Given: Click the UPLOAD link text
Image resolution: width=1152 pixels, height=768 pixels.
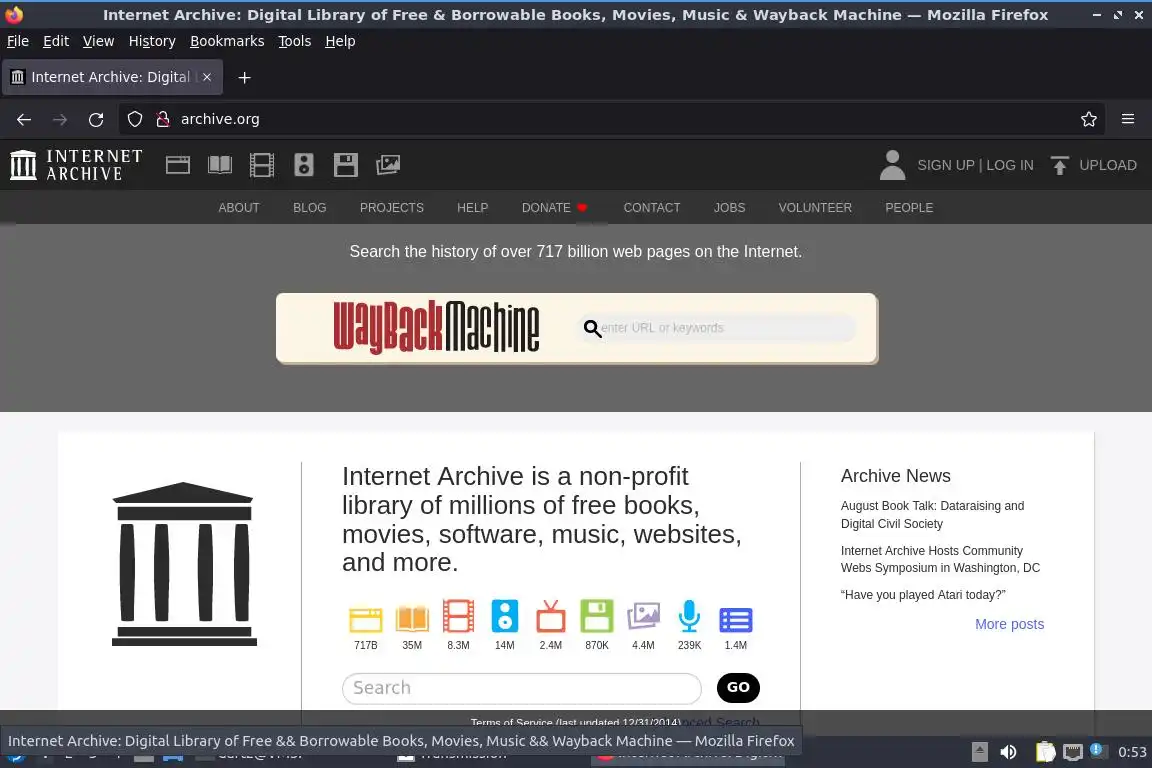Looking at the screenshot, I should click(1108, 165).
